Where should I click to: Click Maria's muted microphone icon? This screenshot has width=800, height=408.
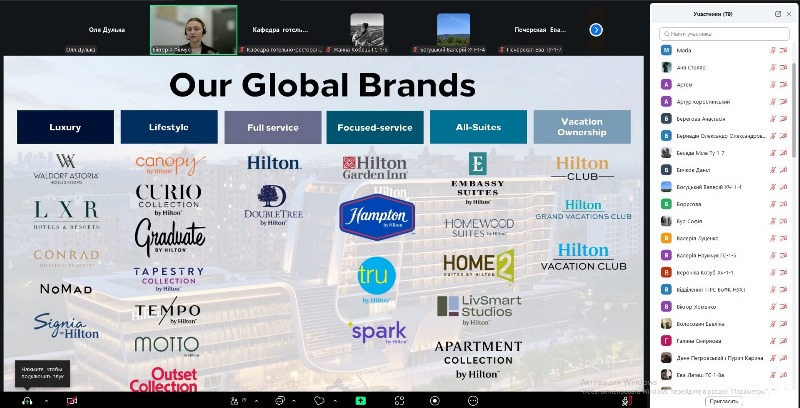[772, 50]
